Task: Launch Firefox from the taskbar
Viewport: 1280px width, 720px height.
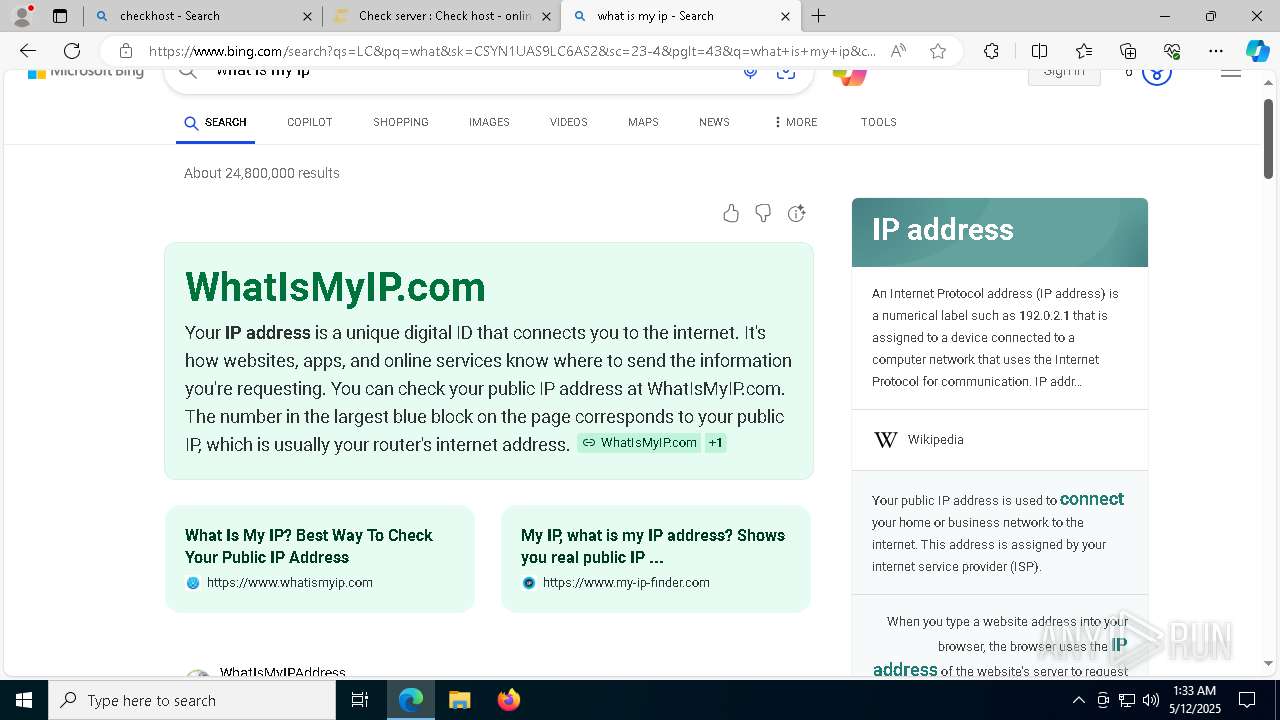Action: click(508, 700)
